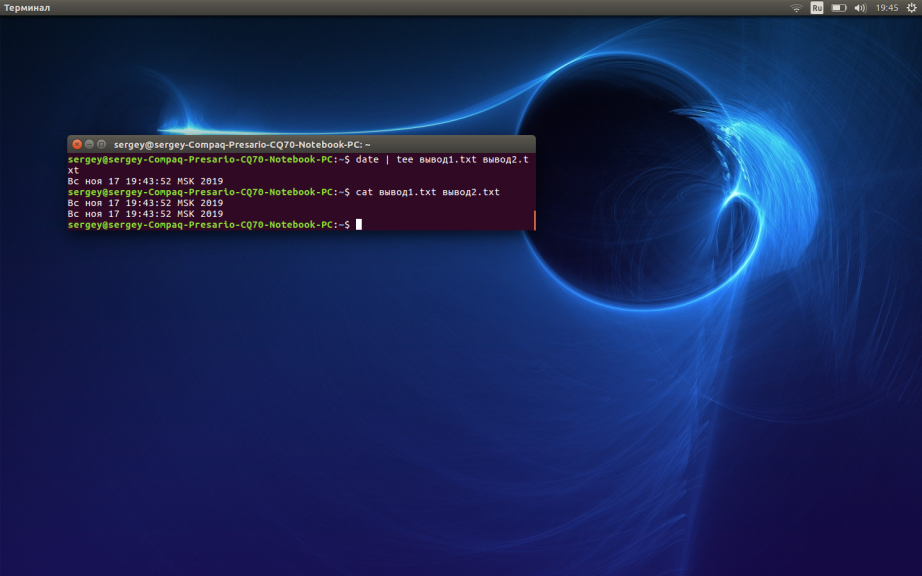Click the Терминал label in top panel
This screenshot has width=922, height=576.
(26, 8)
